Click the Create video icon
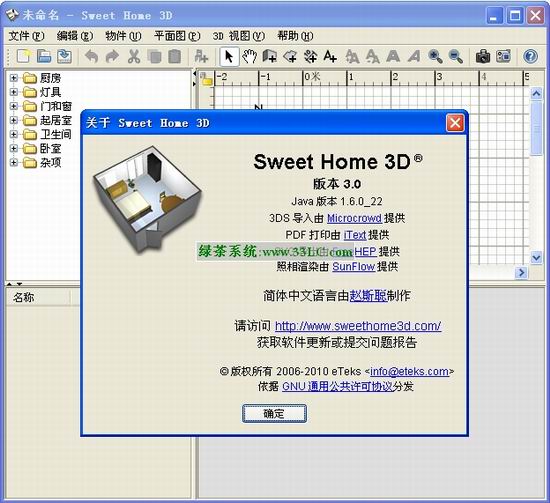Viewport: 550px width, 503px height. click(504, 56)
